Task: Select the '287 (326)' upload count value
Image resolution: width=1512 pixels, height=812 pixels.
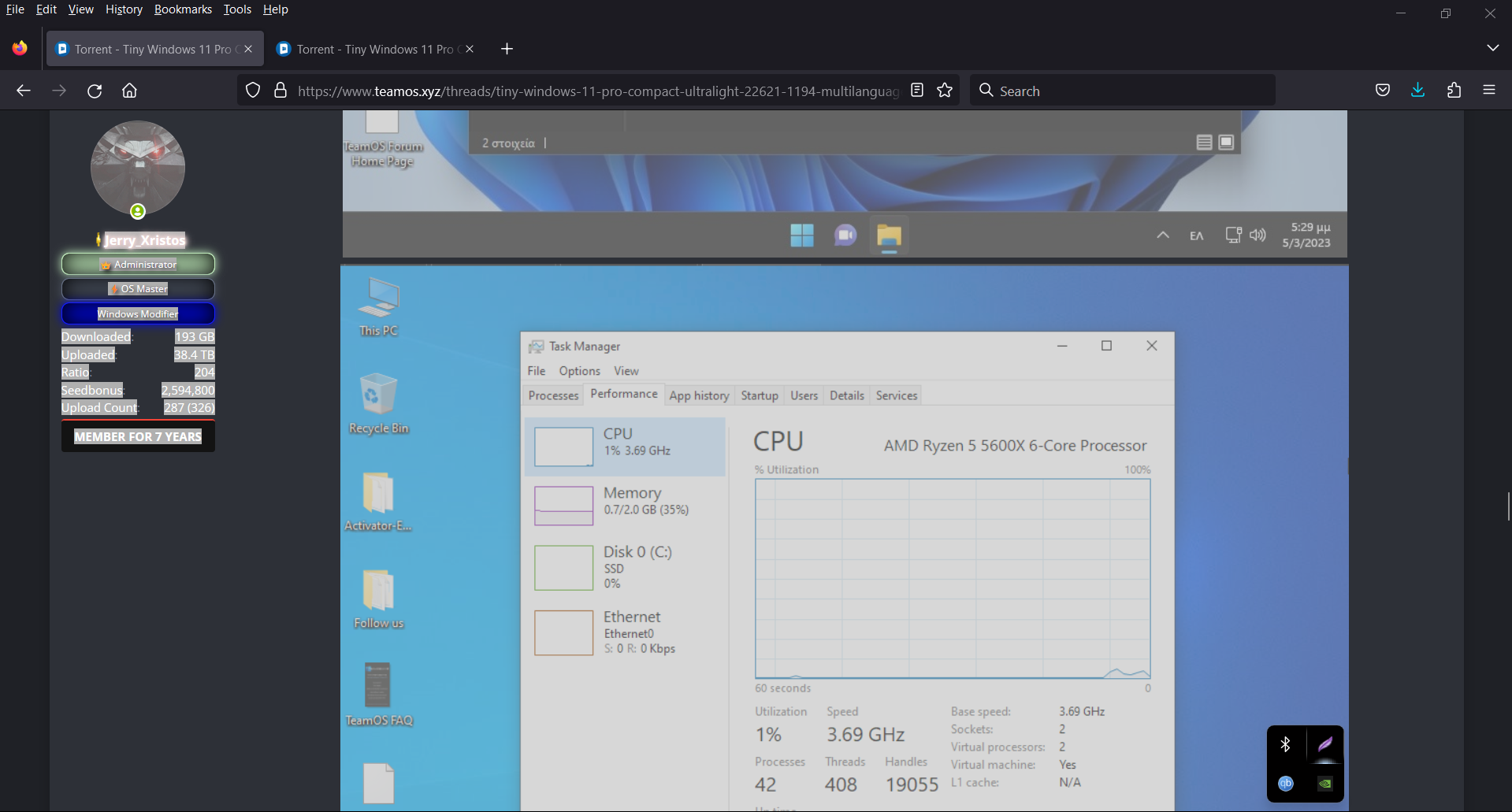Action: point(189,407)
